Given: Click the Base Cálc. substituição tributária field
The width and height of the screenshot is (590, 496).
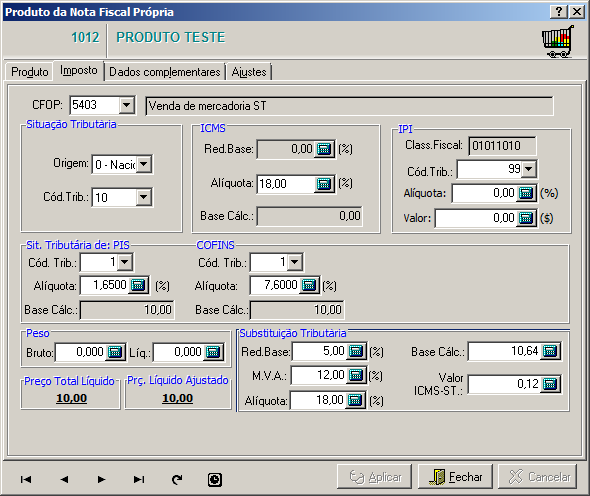Looking at the screenshot, I should pos(504,351).
